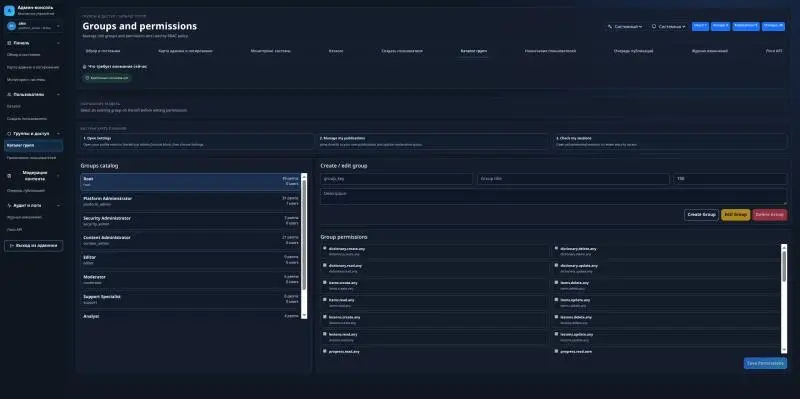This screenshot has width=800, height=399.
Task: Switch to the Карта админки tab
Action: tap(186, 51)
